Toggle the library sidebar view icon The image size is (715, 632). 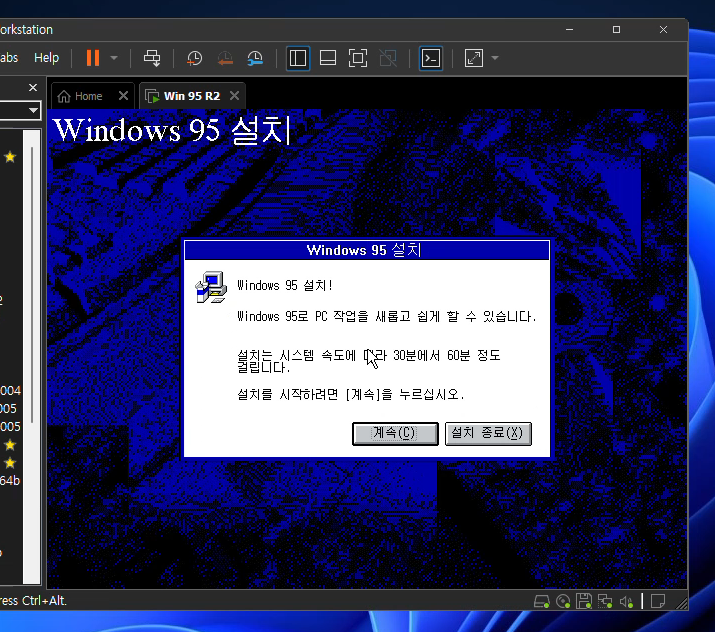point(298,58)
